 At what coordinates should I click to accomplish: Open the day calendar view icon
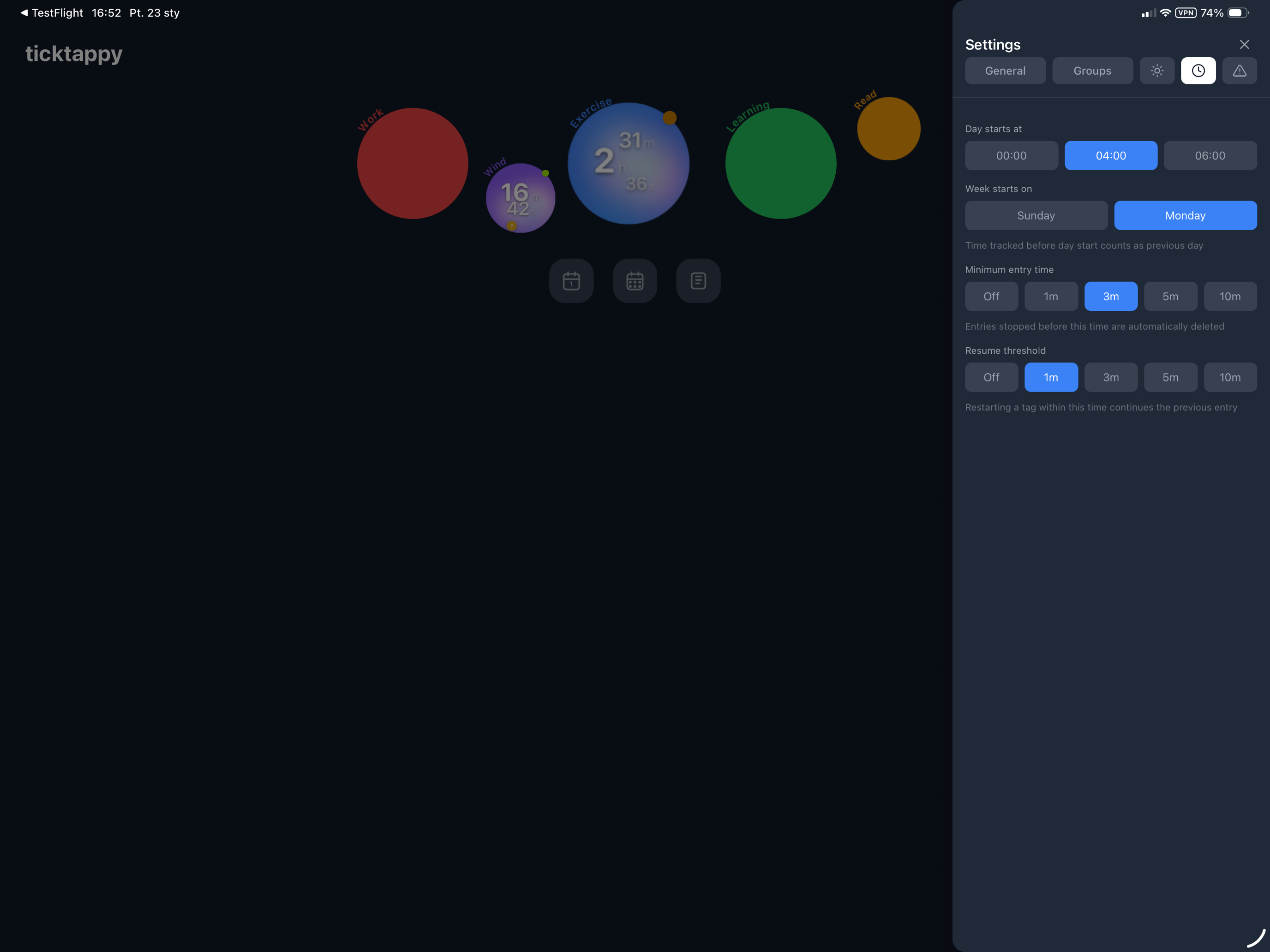point(571,280)
